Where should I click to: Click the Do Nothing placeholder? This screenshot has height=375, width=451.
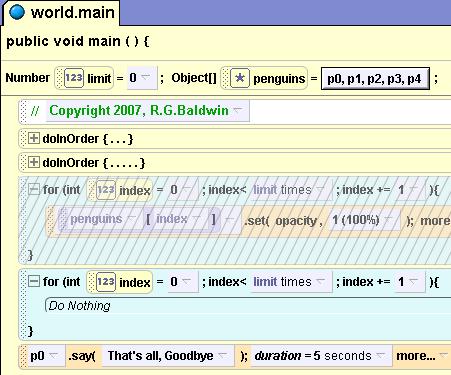coord(79,306)
